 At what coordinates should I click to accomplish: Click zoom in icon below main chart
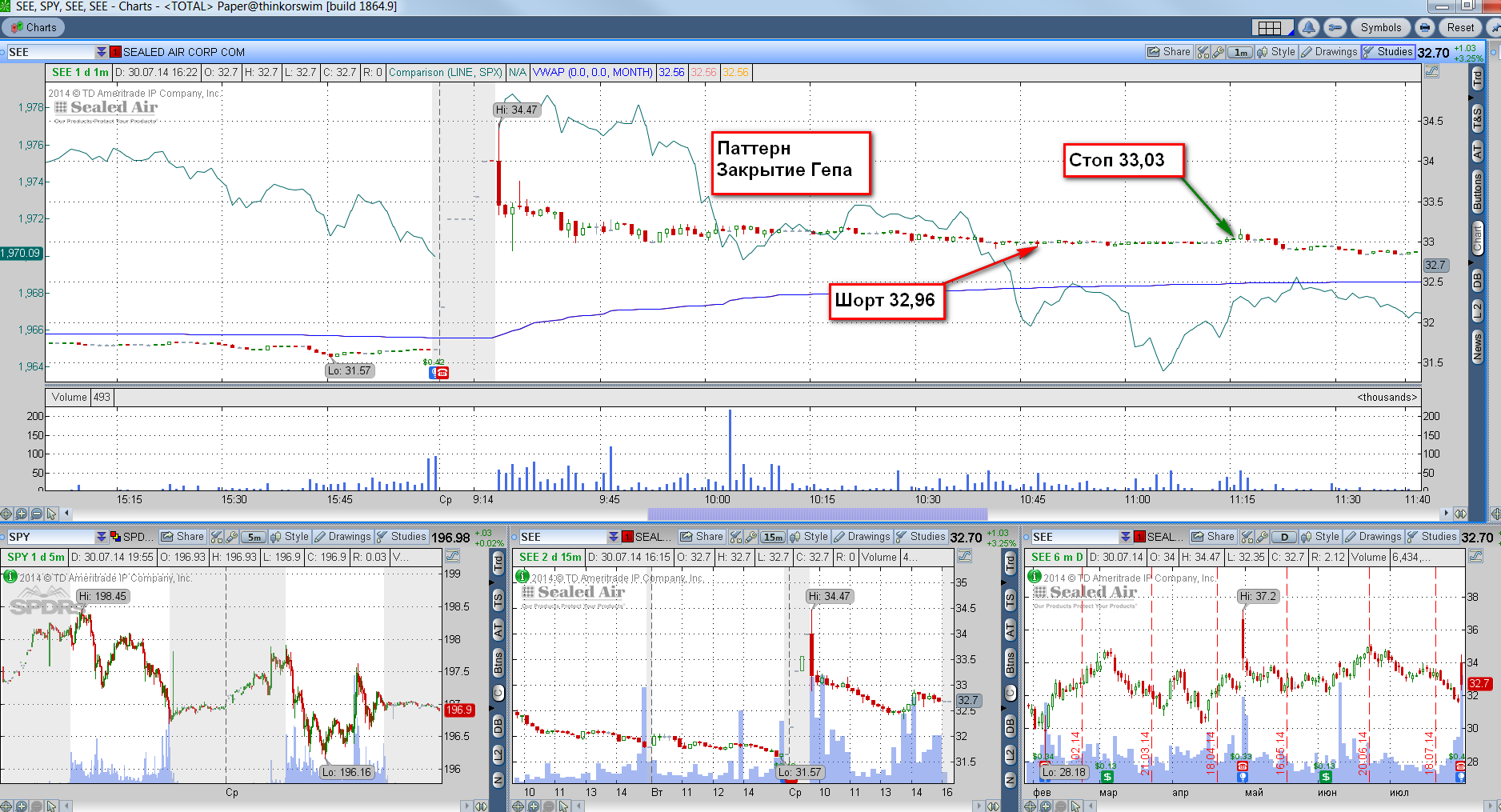22,514
